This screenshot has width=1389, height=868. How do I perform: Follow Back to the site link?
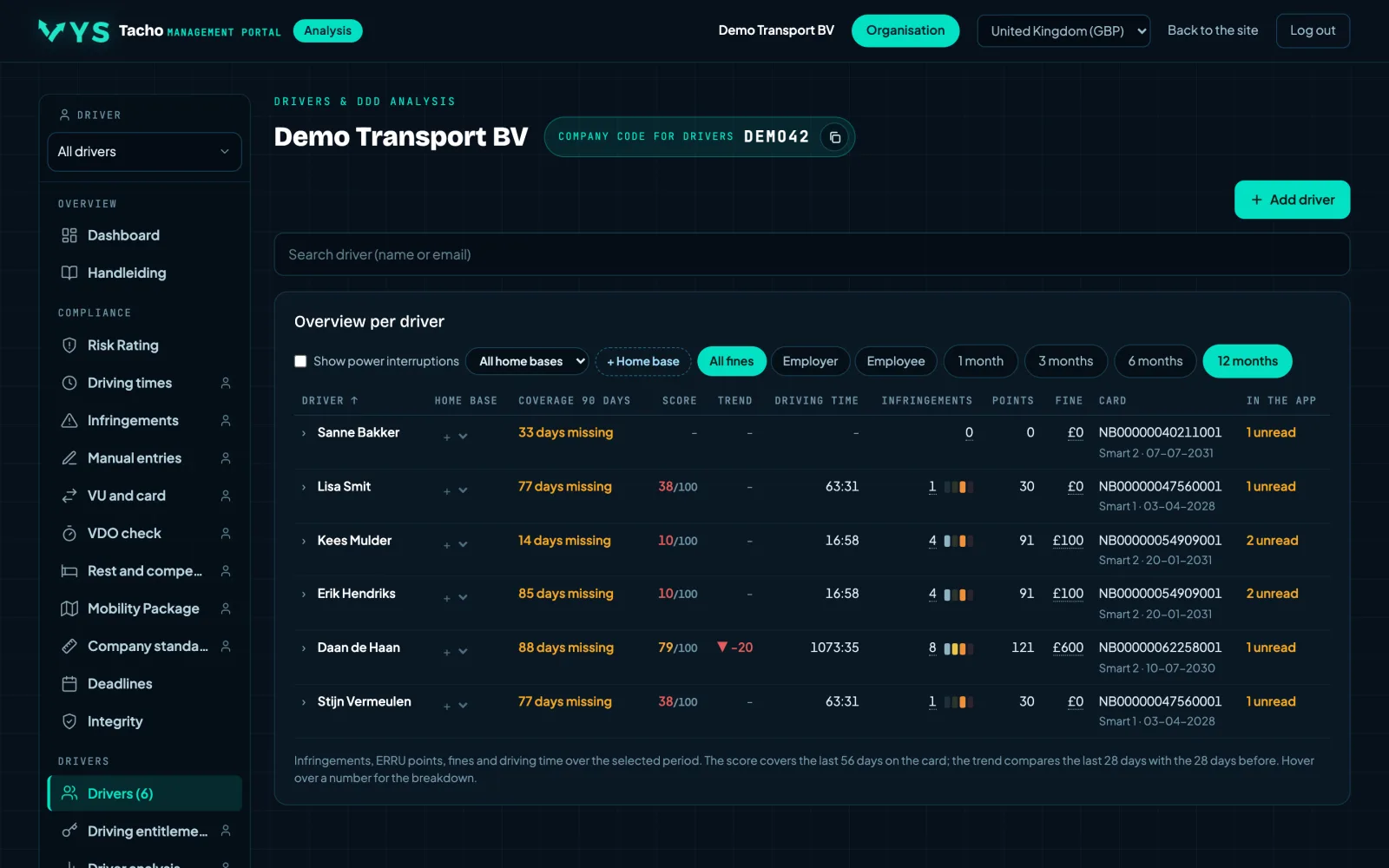tap(1212, 30)
